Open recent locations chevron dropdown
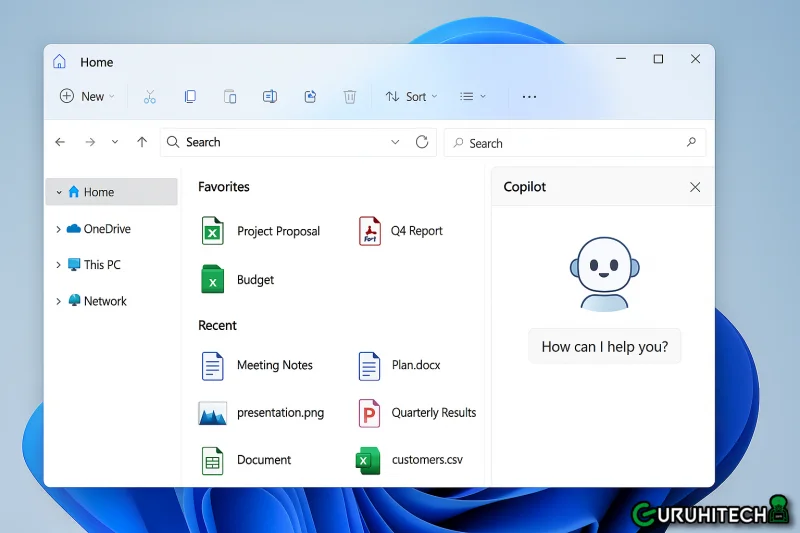 click(x=115, y=142)
